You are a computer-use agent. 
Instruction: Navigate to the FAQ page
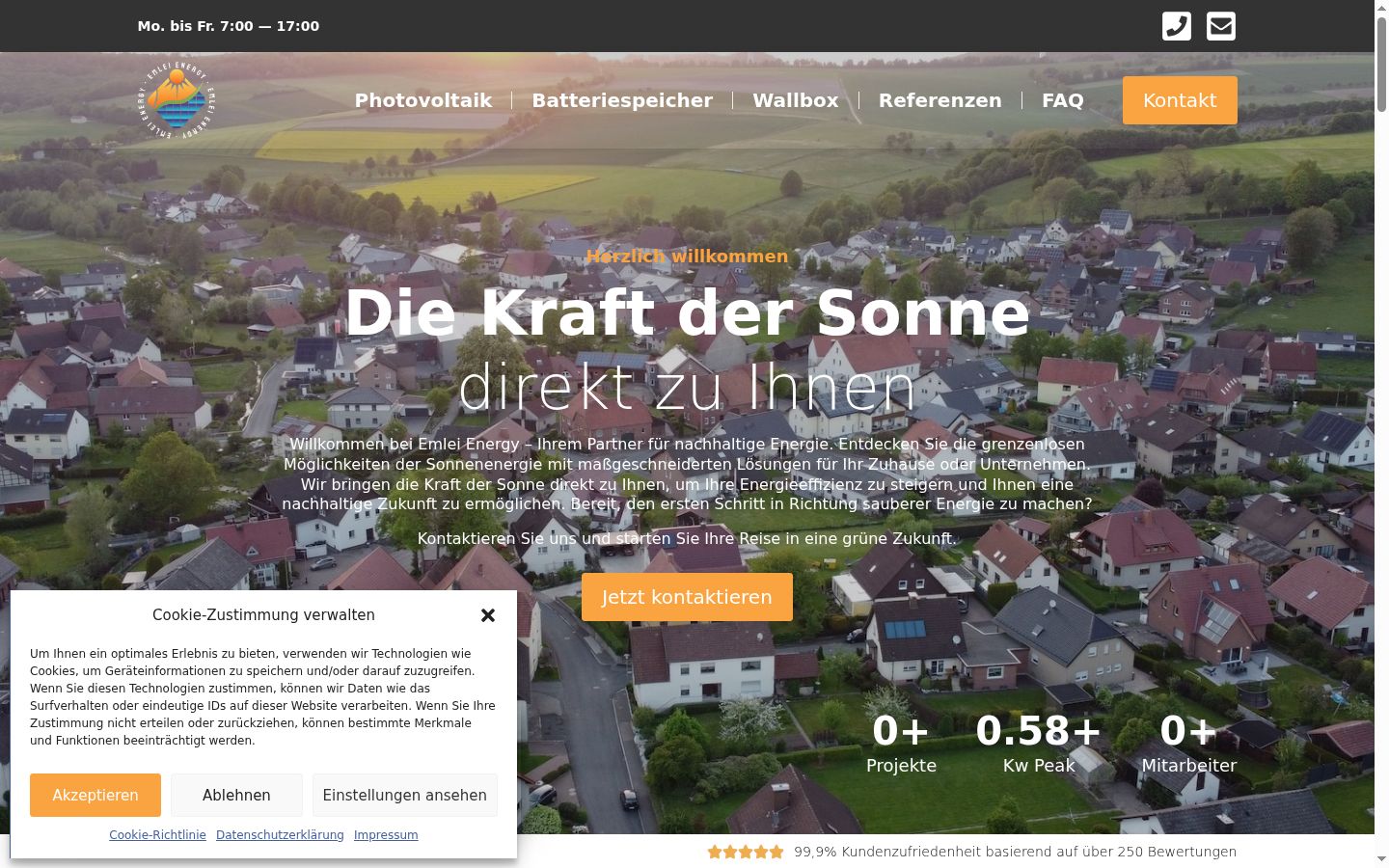1063,100
